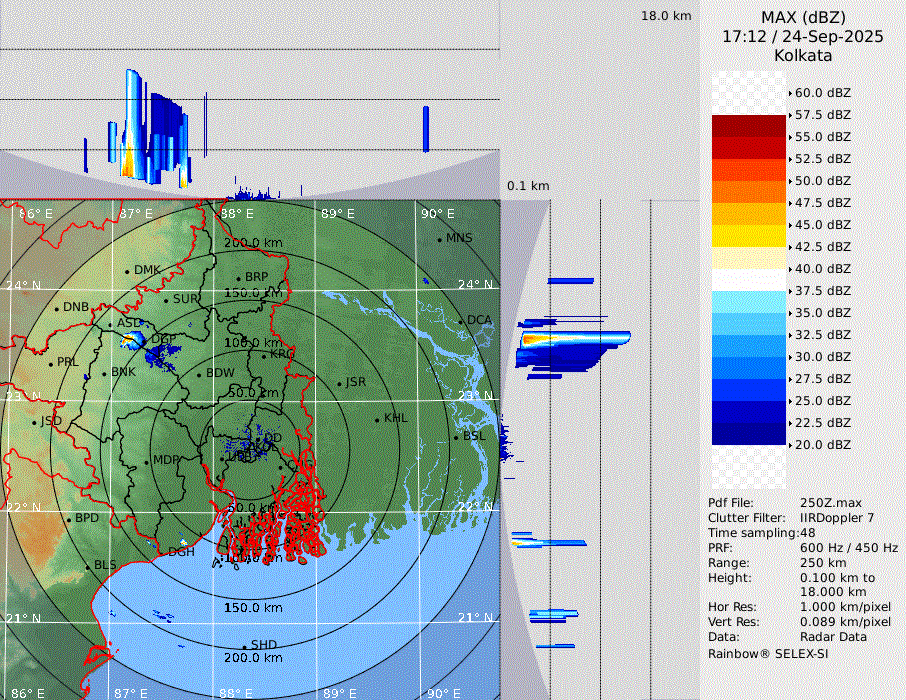
Task: Select the BLS station dot
Action: tap(87, 566)
